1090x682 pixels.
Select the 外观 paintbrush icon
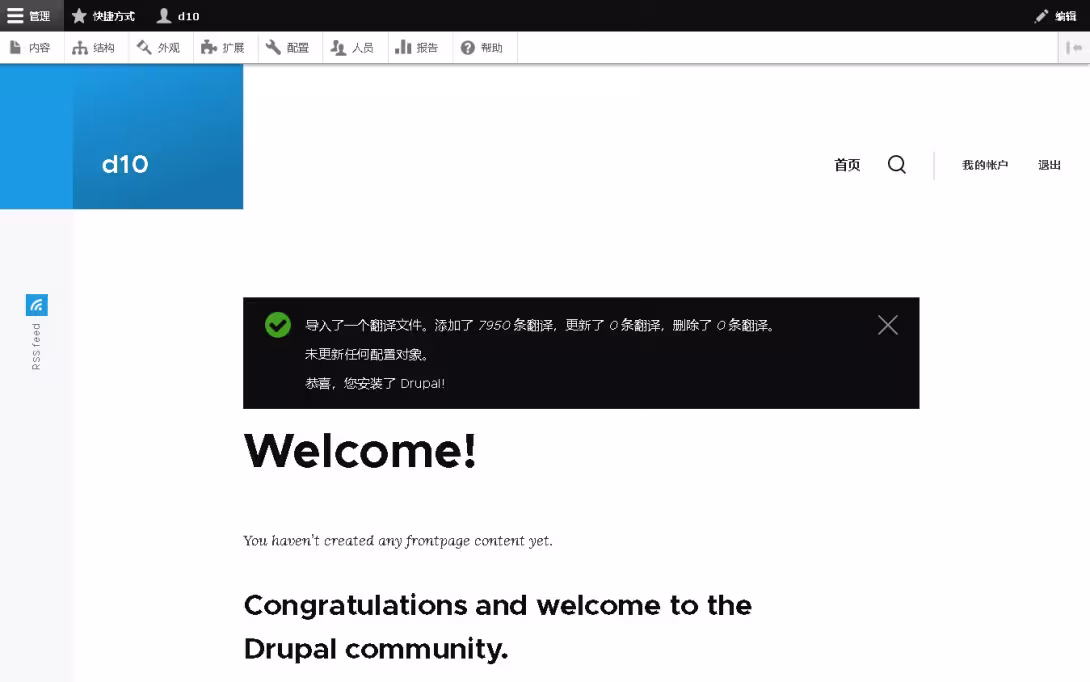coord(145,46)
